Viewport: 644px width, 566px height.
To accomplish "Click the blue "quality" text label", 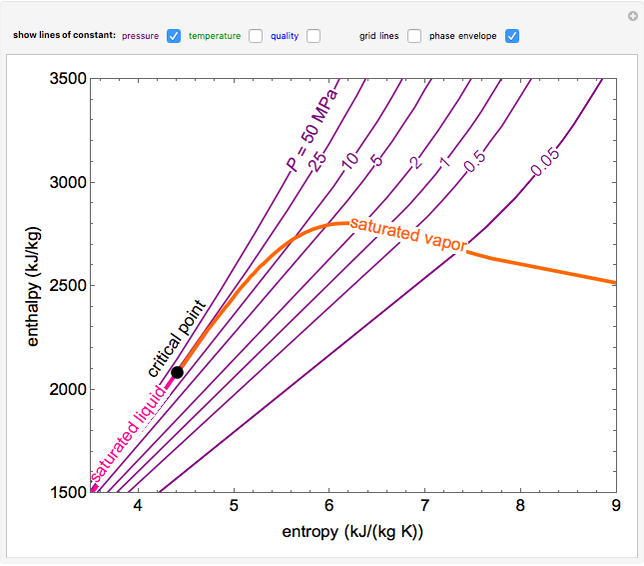I will tap(284, 36).
